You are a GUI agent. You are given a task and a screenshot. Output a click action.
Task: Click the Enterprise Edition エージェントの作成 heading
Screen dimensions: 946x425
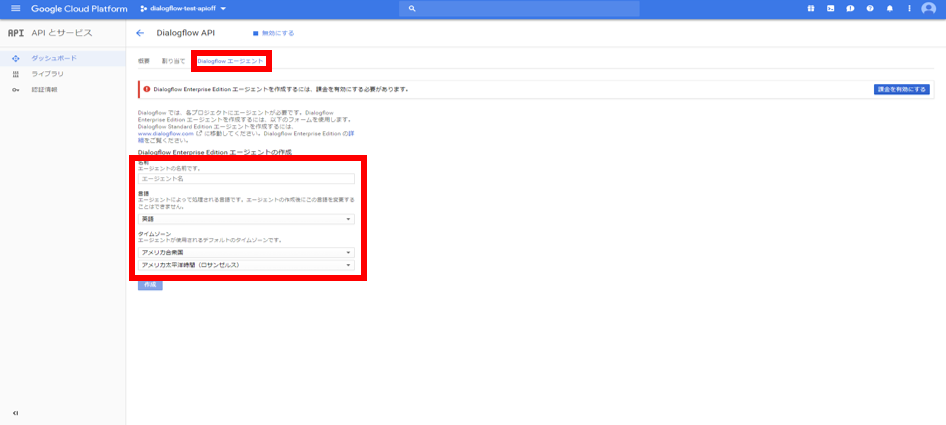coord(215,153)
